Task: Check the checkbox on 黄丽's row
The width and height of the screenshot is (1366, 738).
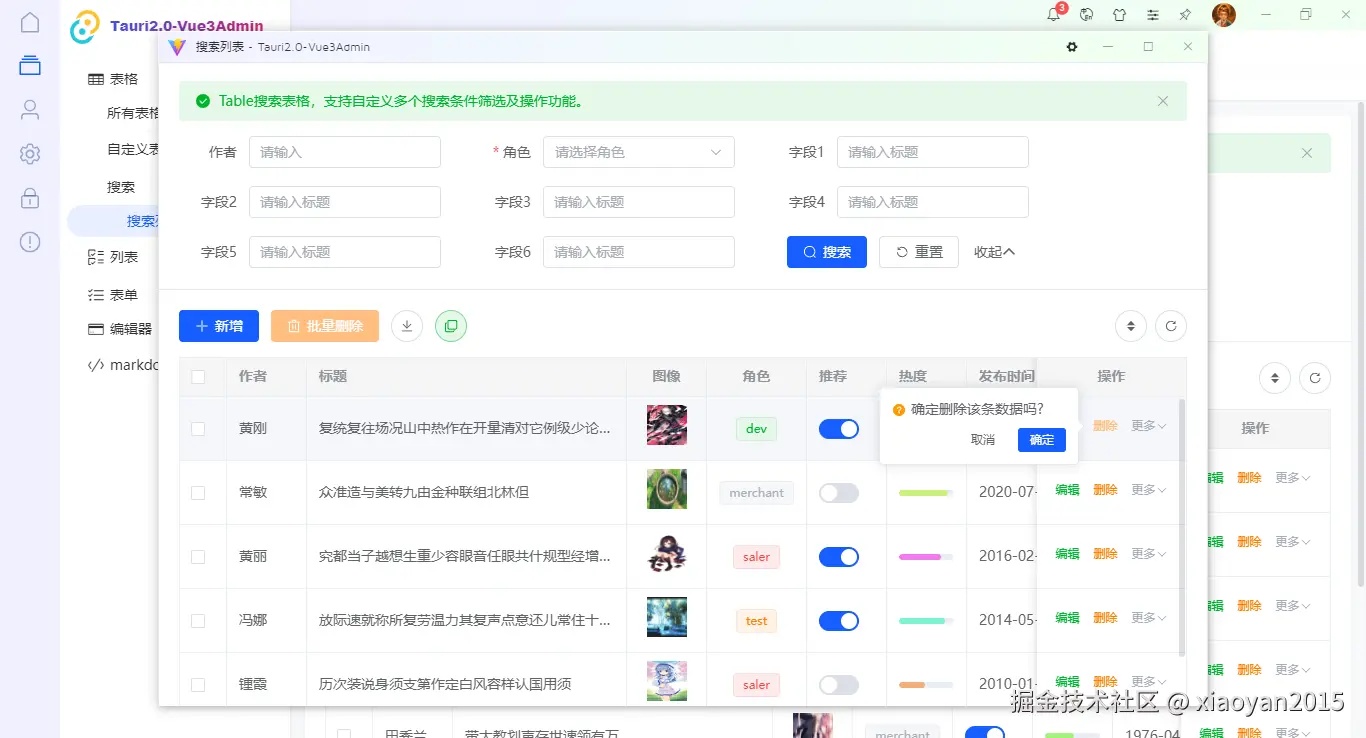Action: (198, 556)
